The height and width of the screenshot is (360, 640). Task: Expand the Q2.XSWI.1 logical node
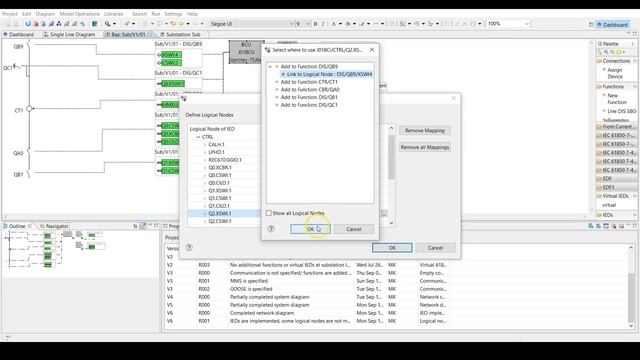click(205, 213)
